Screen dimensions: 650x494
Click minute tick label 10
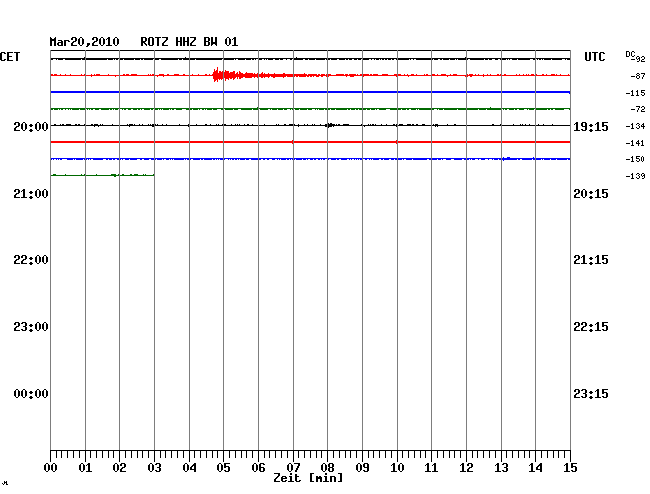(397, 468)
